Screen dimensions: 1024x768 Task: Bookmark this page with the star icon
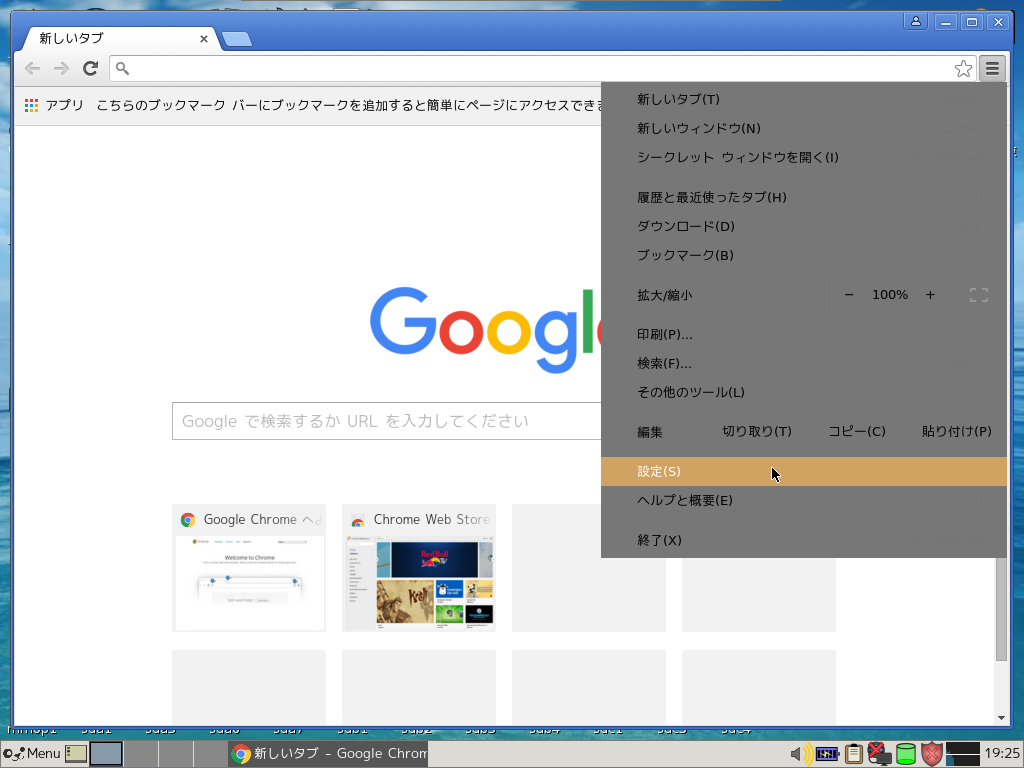point(963,69)
